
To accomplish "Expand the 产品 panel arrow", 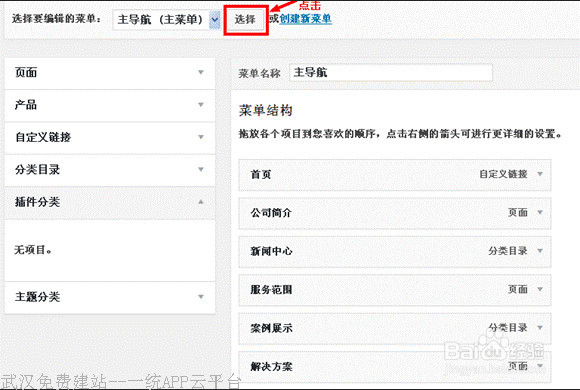I will (x=201, y=105).
